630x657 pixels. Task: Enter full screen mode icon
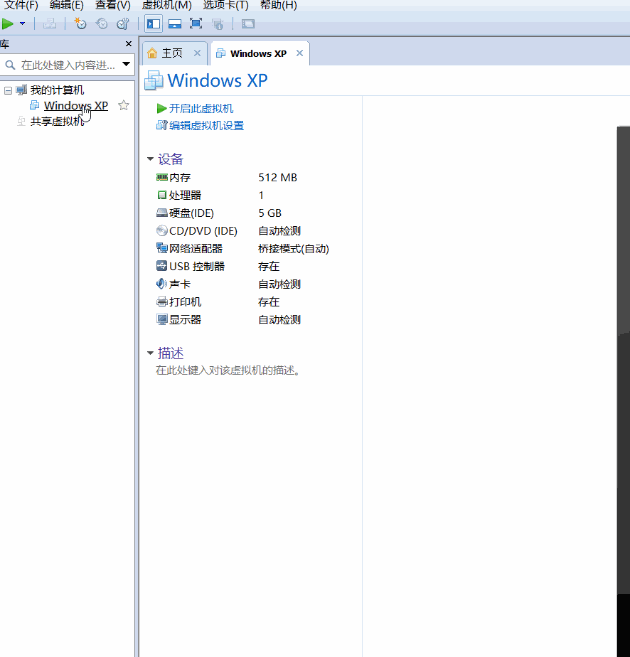point(196,24)
